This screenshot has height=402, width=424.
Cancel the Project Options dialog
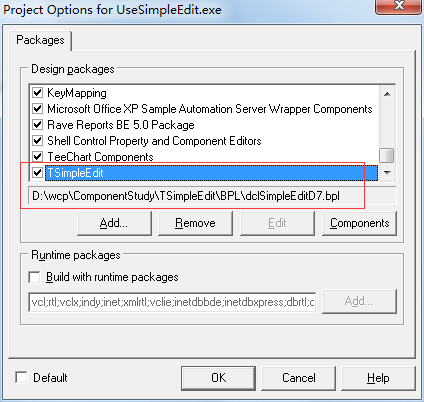pyautogui.click(x=299, y=378)
